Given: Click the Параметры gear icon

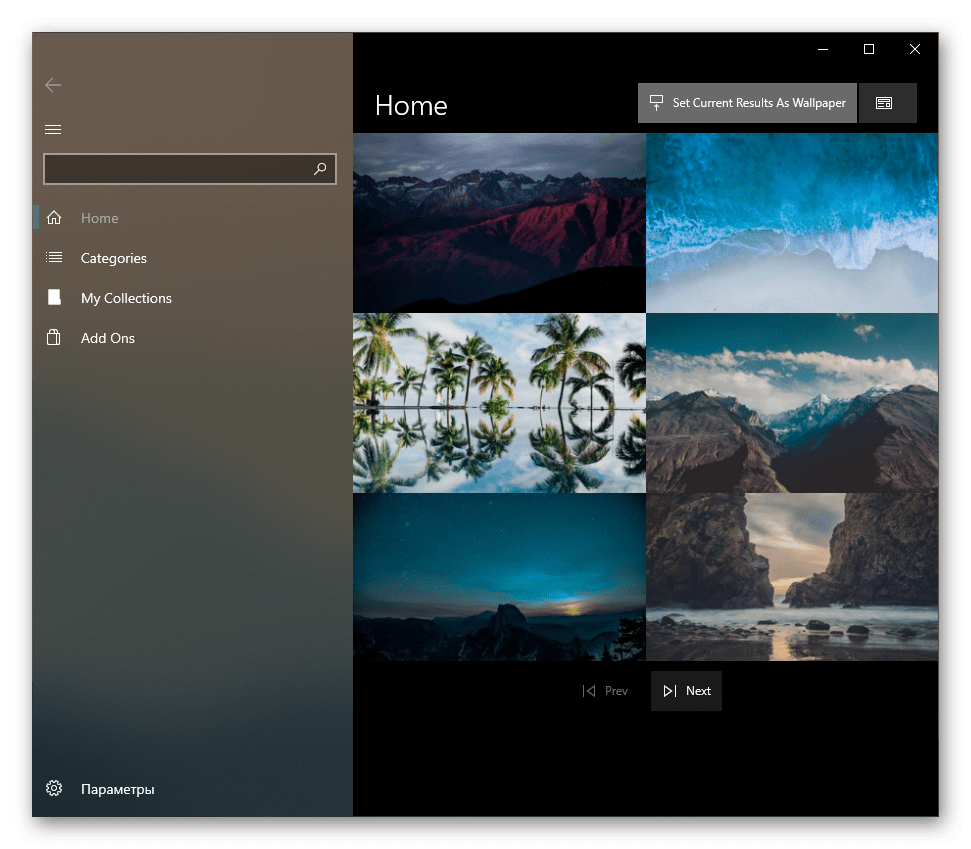Looking at the screenshot, I should pyautogui.click(x=54, y=789).
